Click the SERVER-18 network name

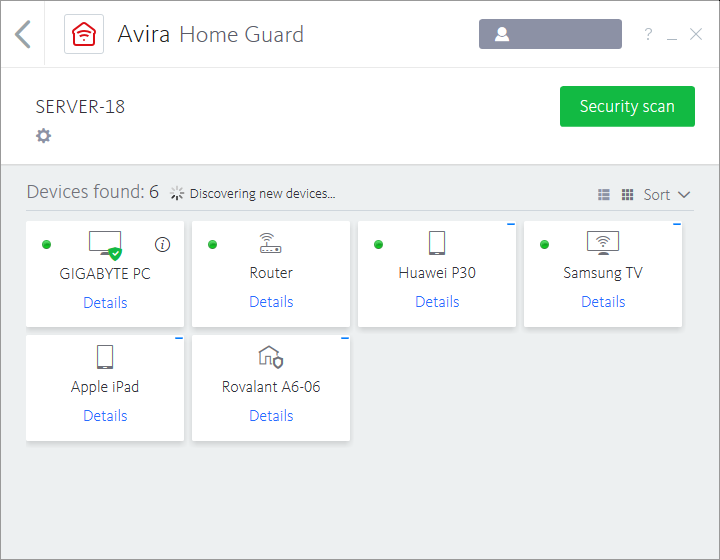tap(80, 107)
